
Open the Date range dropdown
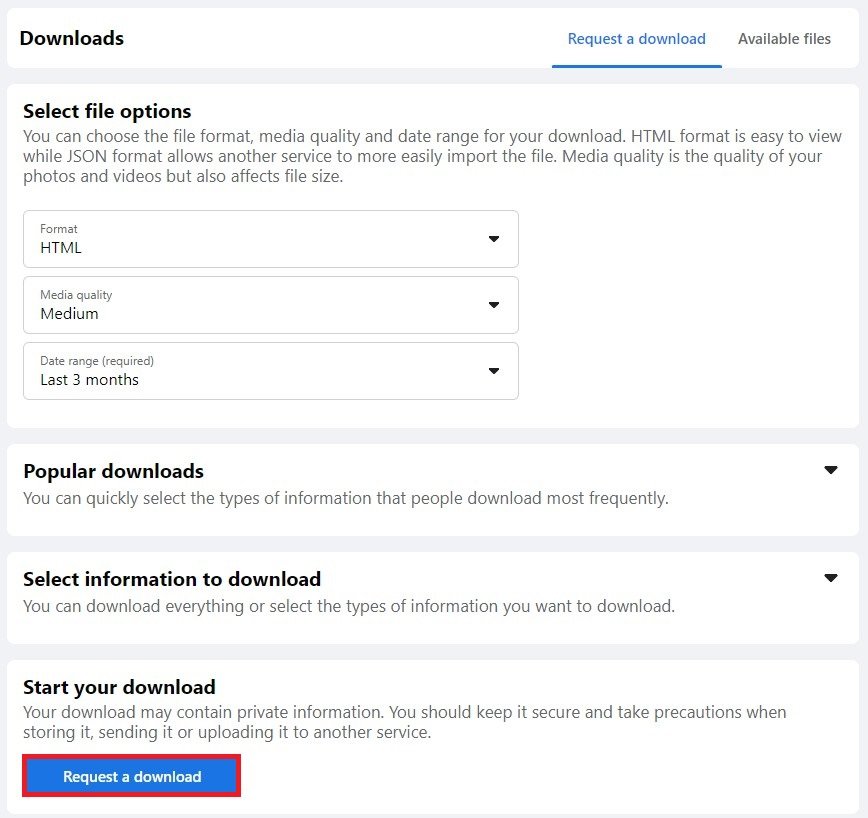(x=270, y=371)
